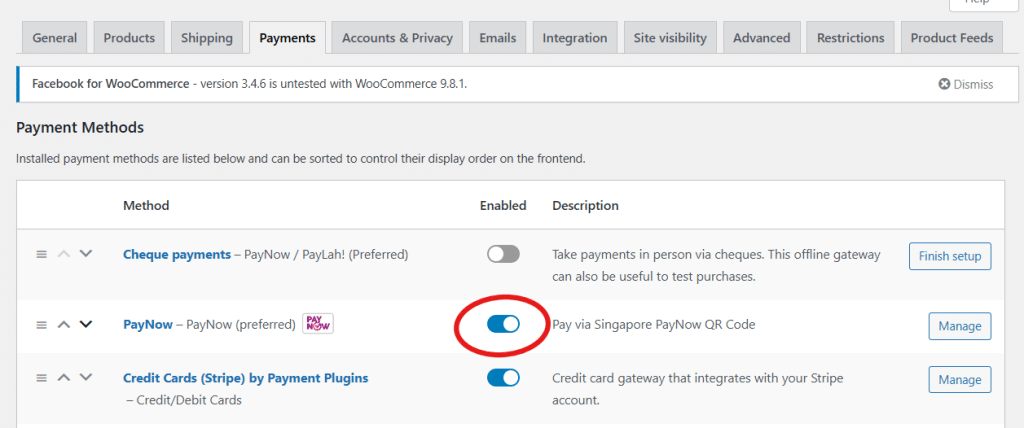Move Credit Cards (Stripe) down with arrow
This screenshot has height=428, width=1024.
click(x=86, y=377)
